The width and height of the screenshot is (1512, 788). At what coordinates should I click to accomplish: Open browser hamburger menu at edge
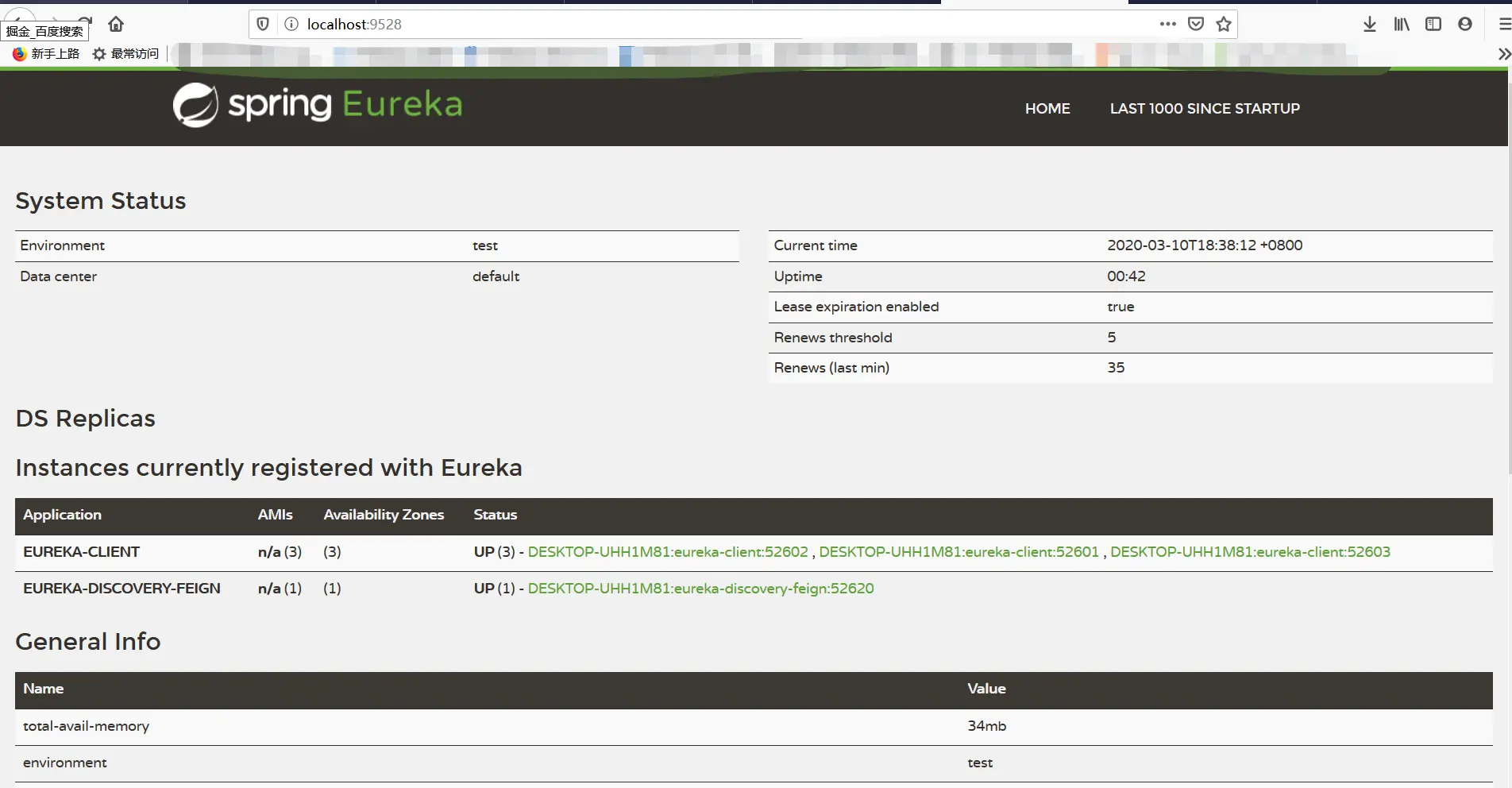point(1505,24)
